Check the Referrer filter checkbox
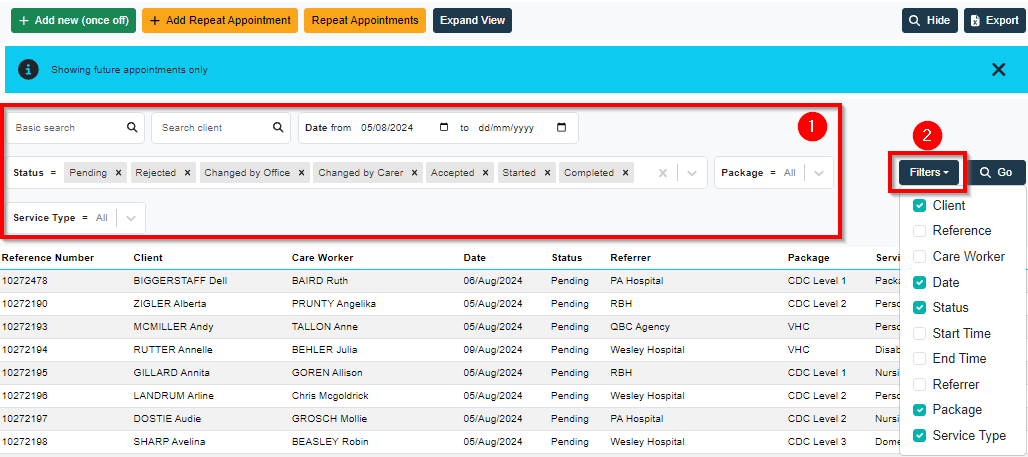 pyautogui.click(x=919, y=384)
